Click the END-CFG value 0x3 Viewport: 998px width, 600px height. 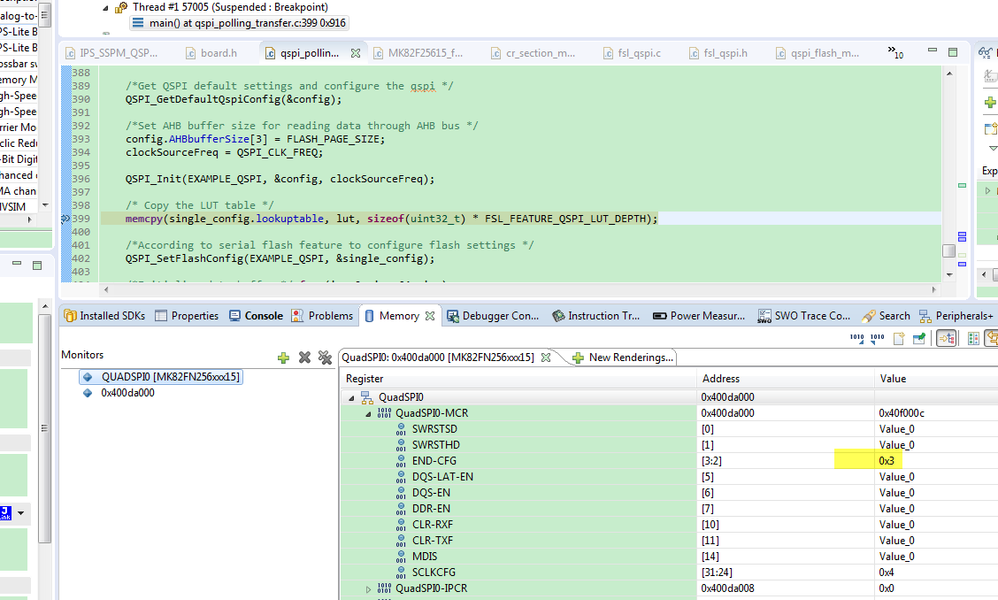[887, 461]
